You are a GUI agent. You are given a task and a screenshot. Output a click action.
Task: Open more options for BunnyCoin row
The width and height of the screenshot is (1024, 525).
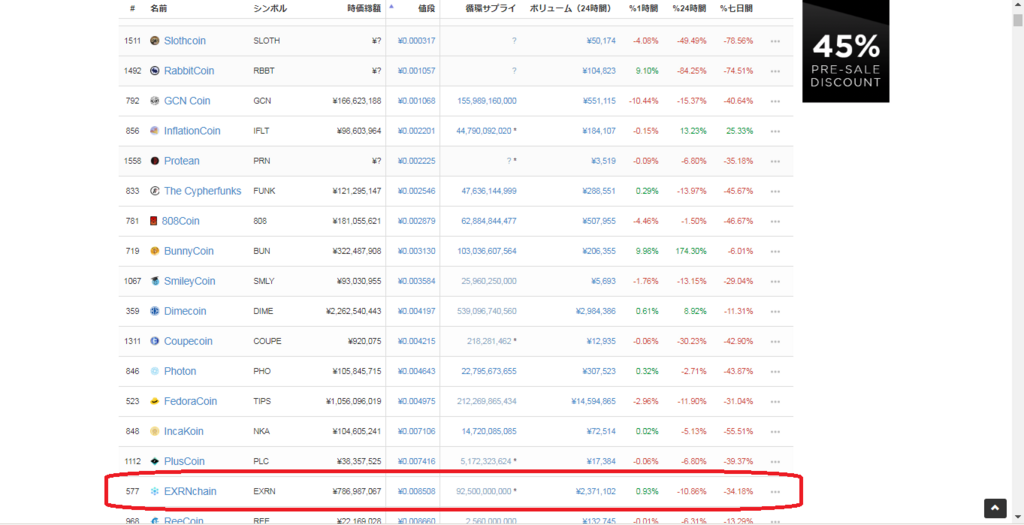775,251
